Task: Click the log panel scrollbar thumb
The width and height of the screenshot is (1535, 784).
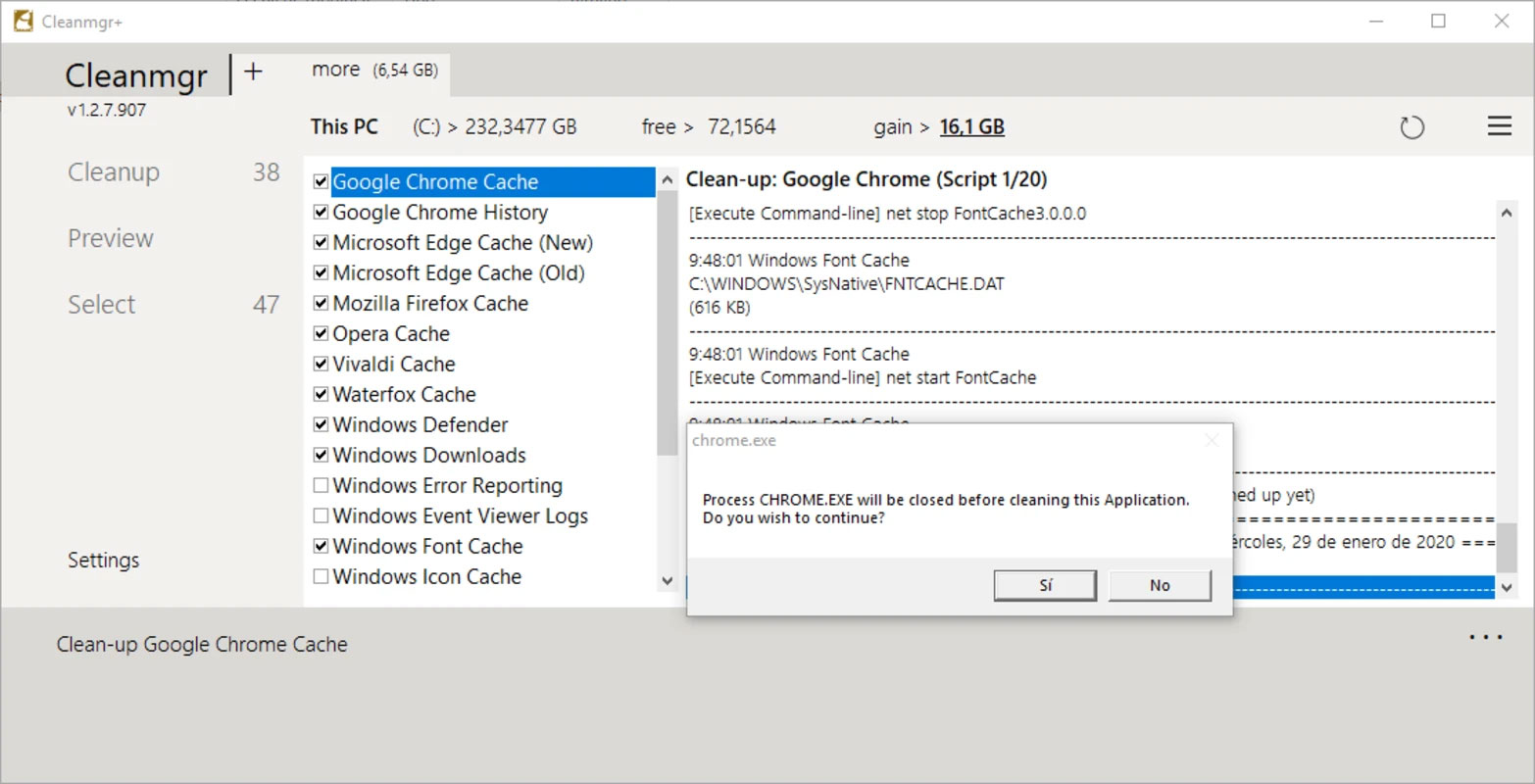Action: pos(1507,547)
